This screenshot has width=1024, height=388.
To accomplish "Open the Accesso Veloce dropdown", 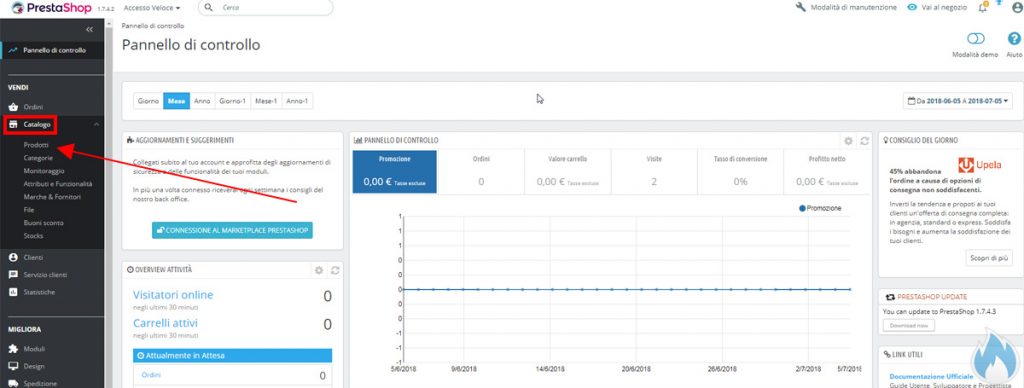I will (x=152, y=8).
